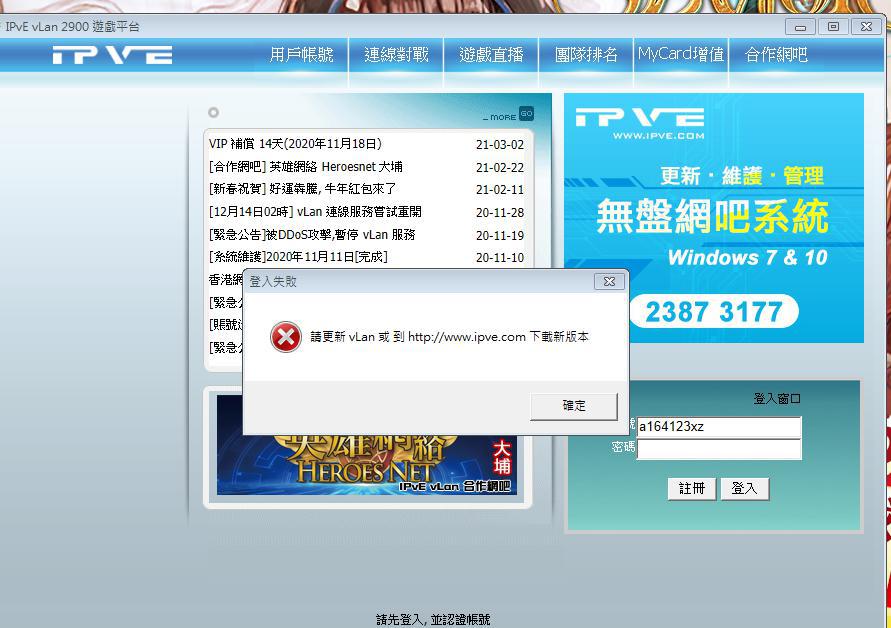Maximize the IPvE vLan window
This screenshot has height=628, width=891.
833,27
